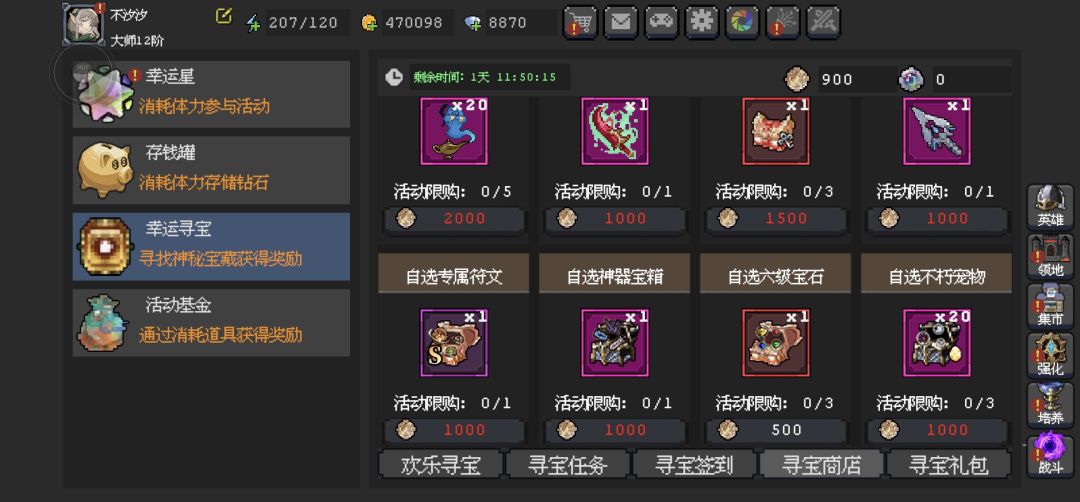Screen dimensions: 1080x502
Task: Open 英雄 helmet icon on right sidebar
Action: point(1050,207)
